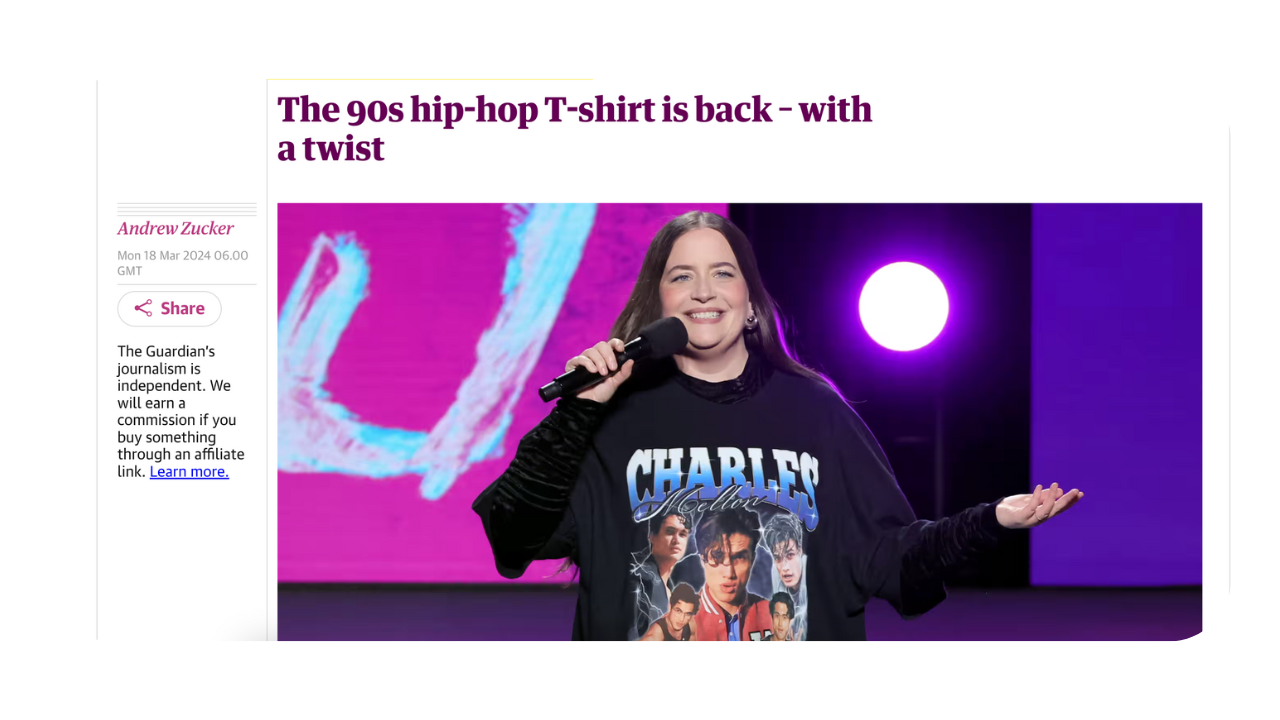Click the share icon in the Share button

pyautogui.click(x=143, y=308)
